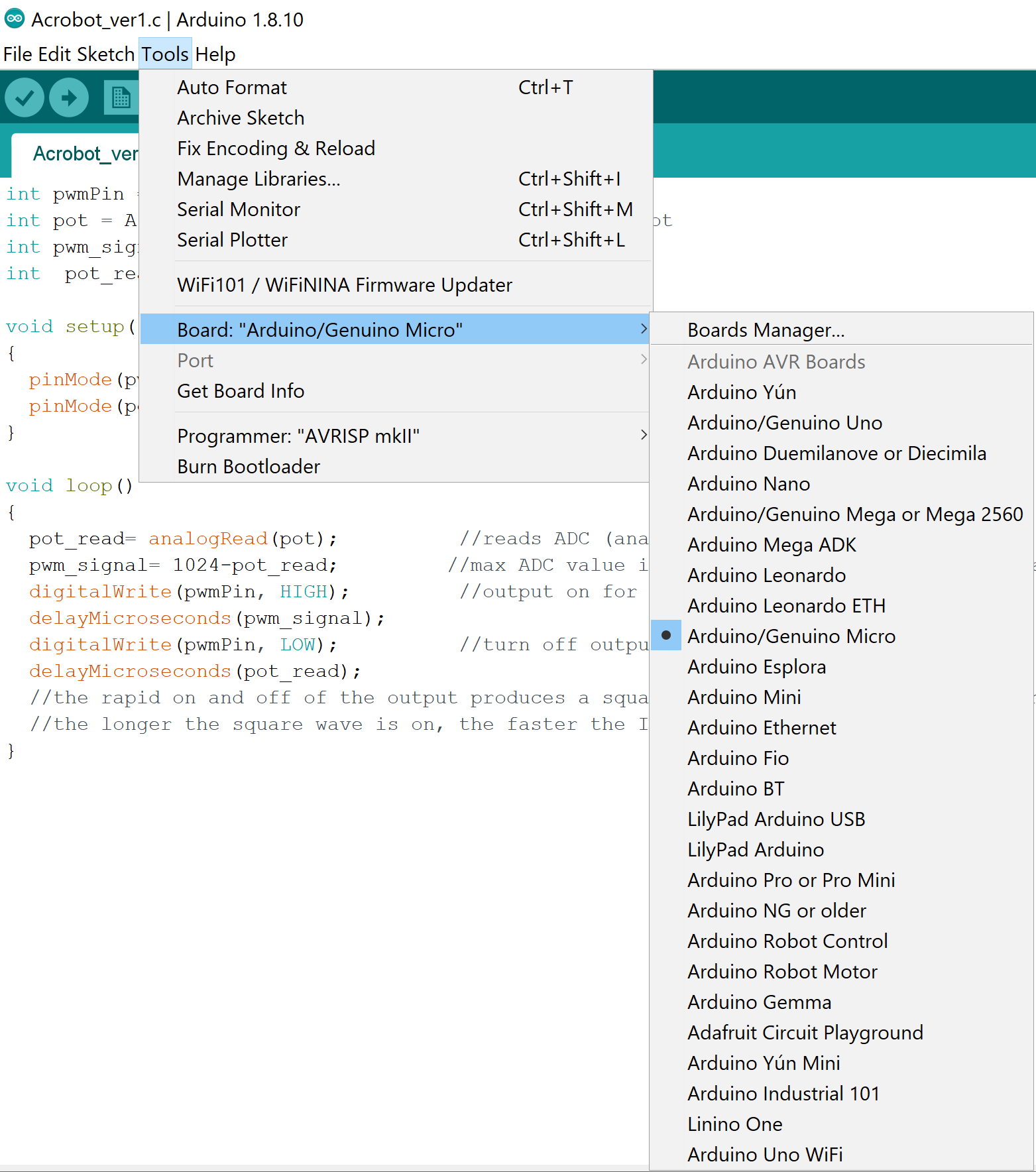Select Arduino BT board
Viewport: 1036px width, 1172px height.
(x=842, y=788)
